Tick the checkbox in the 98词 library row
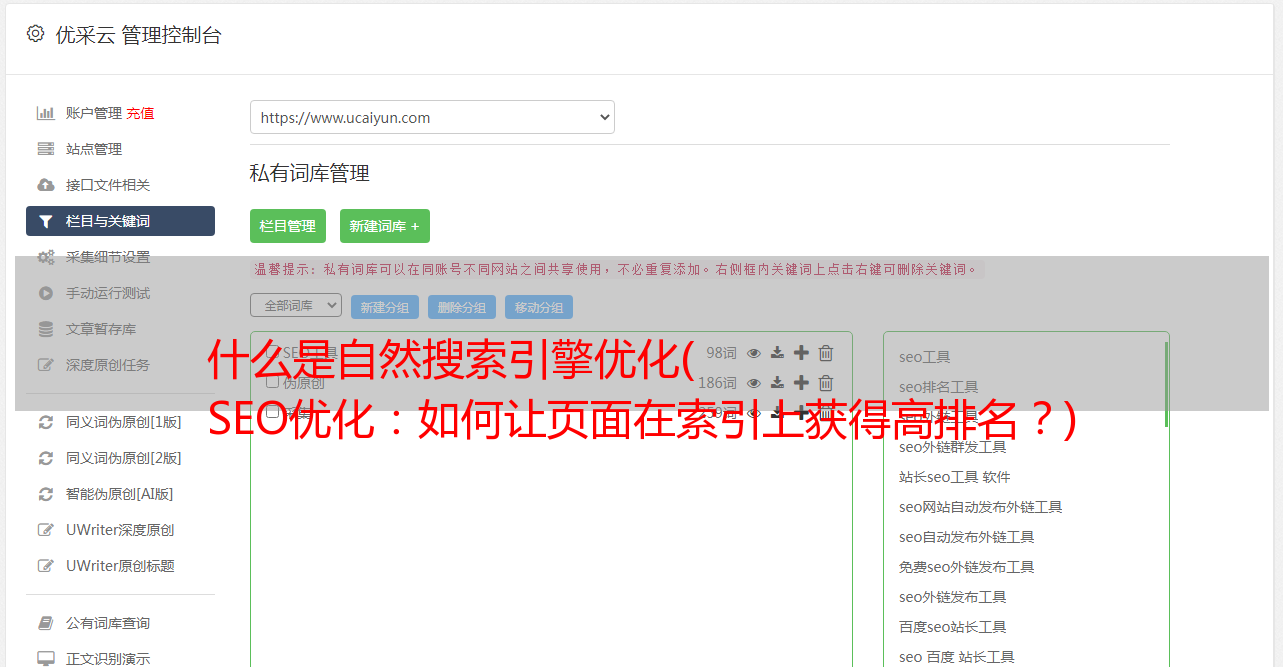 pos(272,352)
